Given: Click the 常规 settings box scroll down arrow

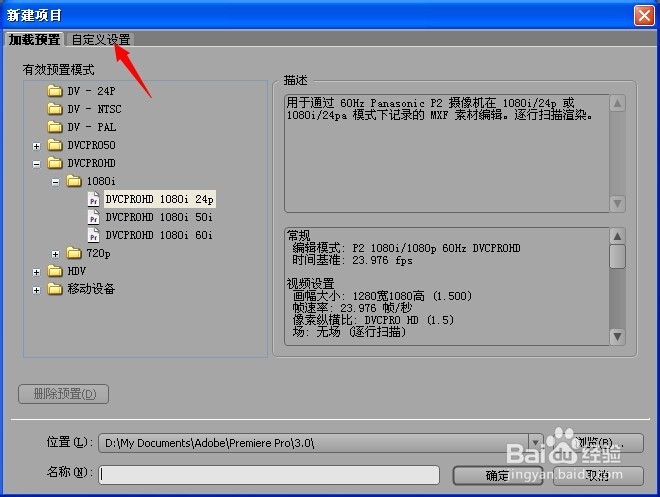Looking at the screenshot, I should [x=617, y=337].
